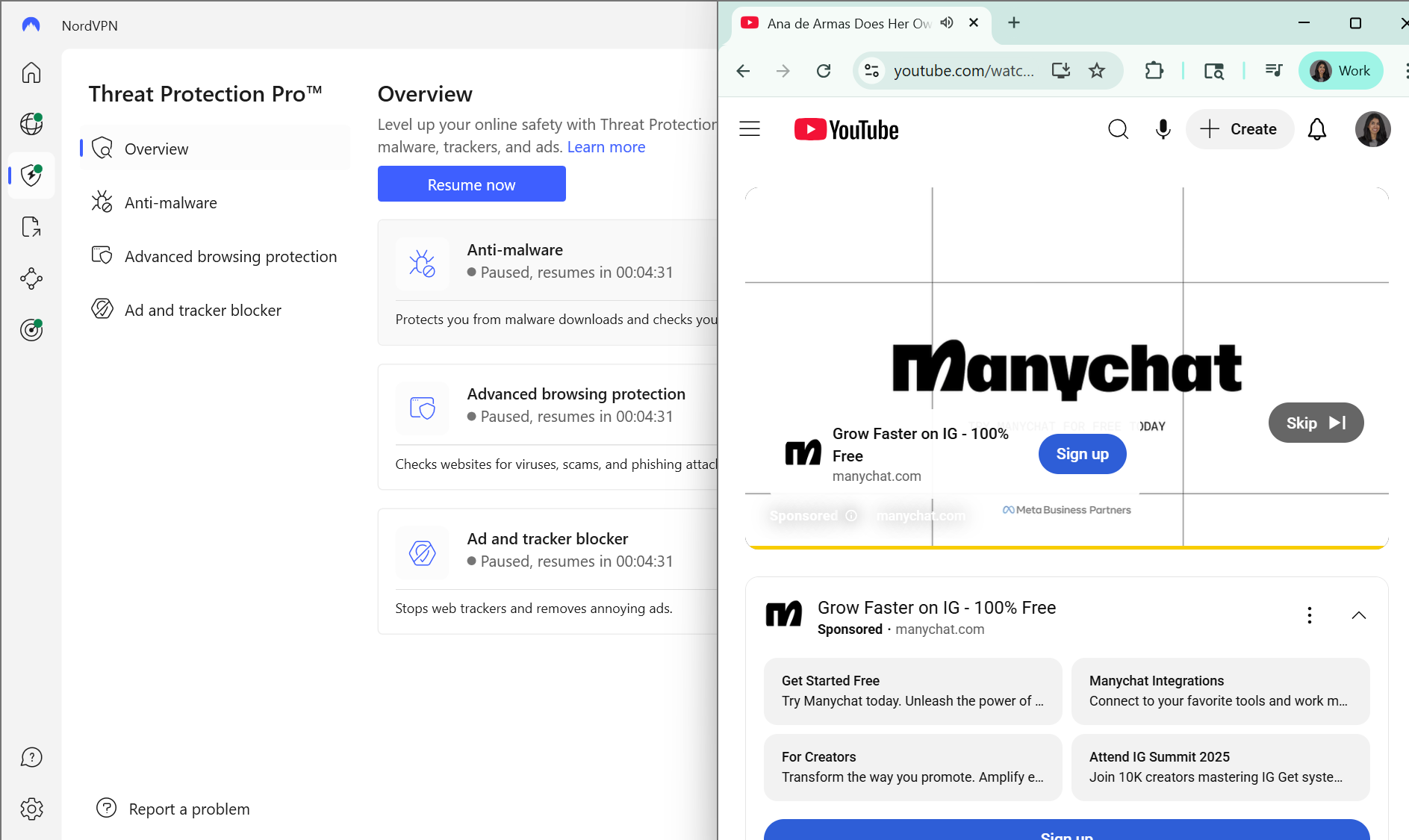The height and width of the screenshot is (840, 1409).
Task: Open Ad and tracker blocker menu item
Action: (x=215, y=310)
